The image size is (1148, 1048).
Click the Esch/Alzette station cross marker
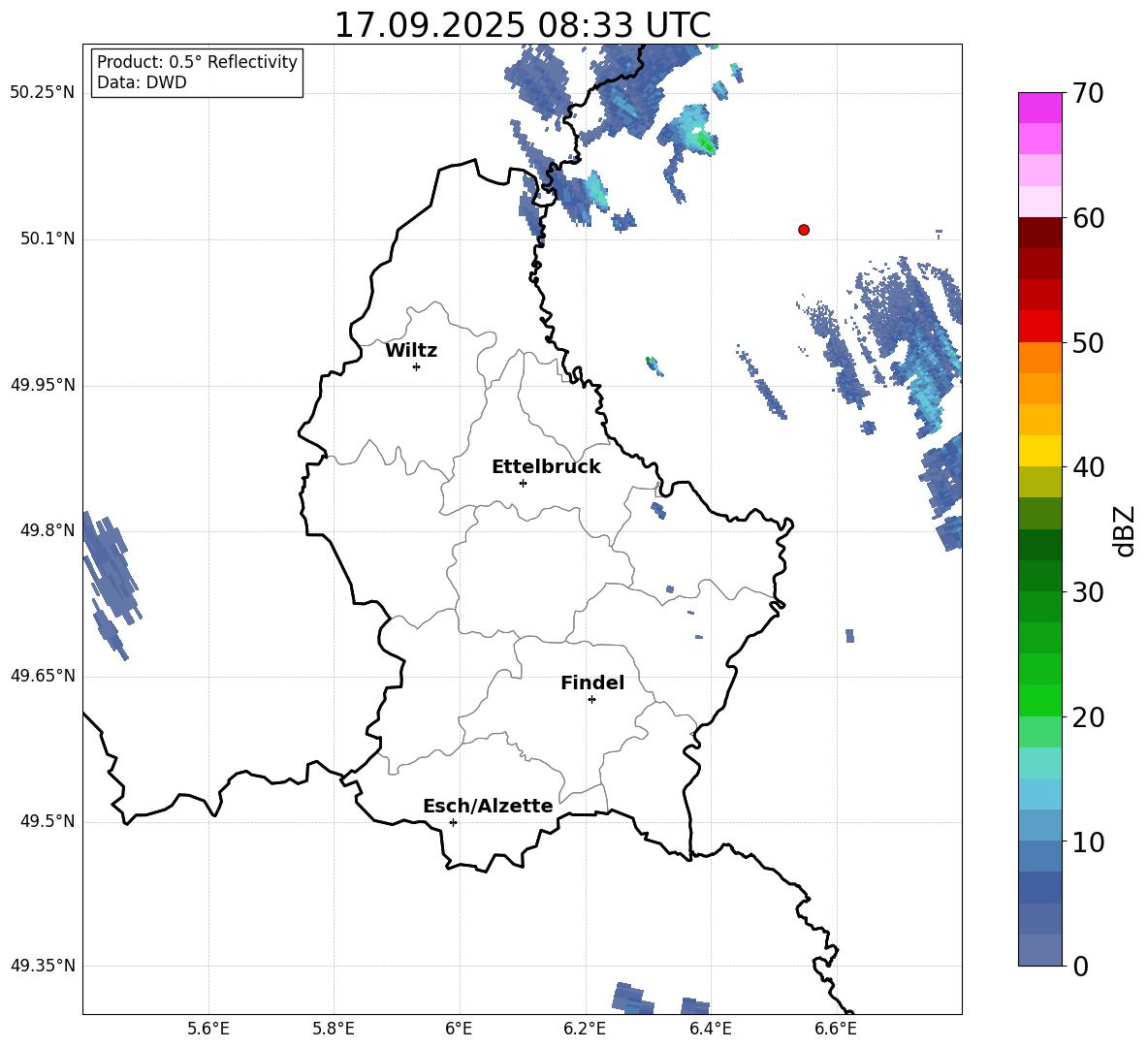[x=453, y=822]
